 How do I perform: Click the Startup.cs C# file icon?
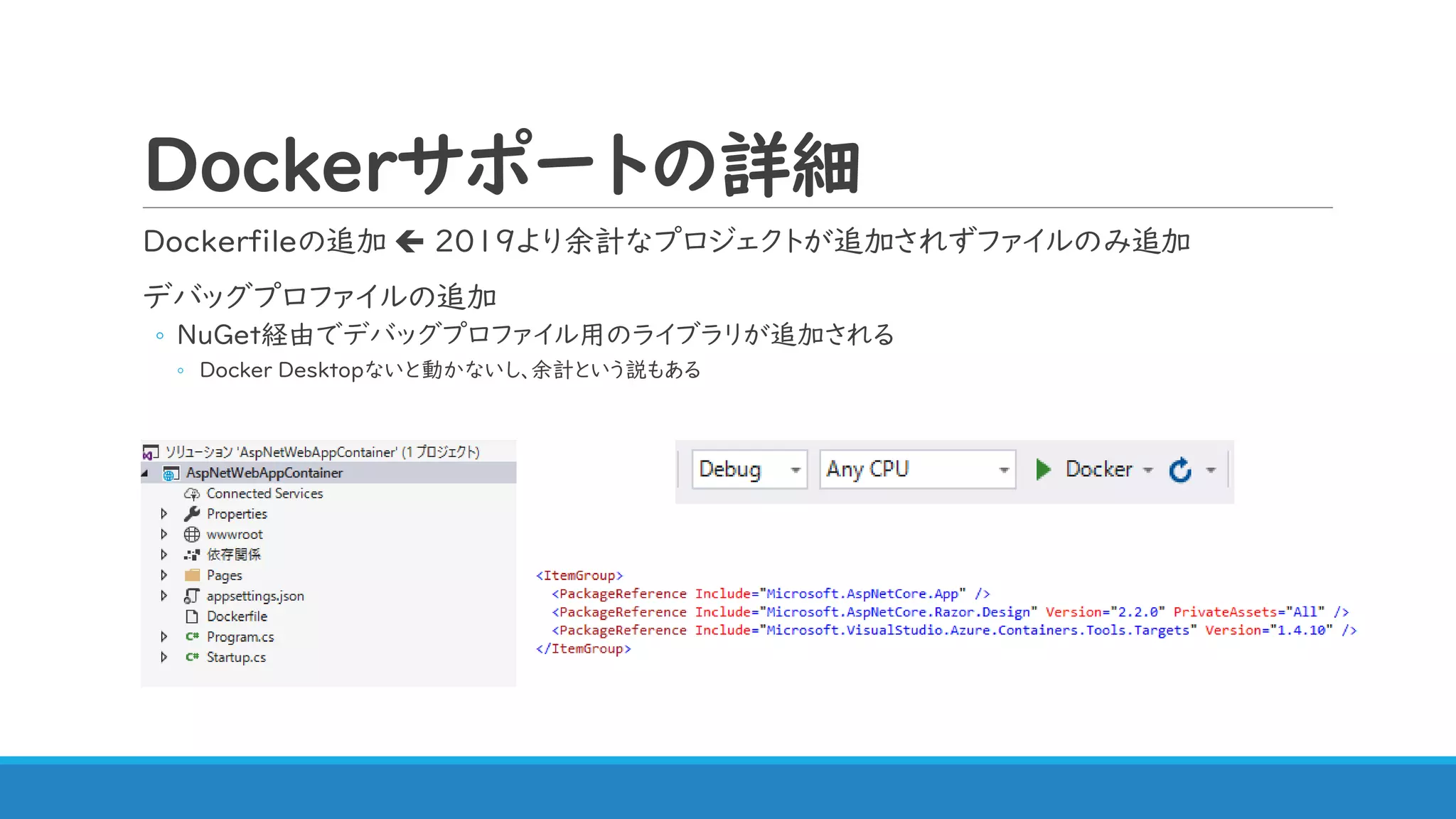pos(192,657)
